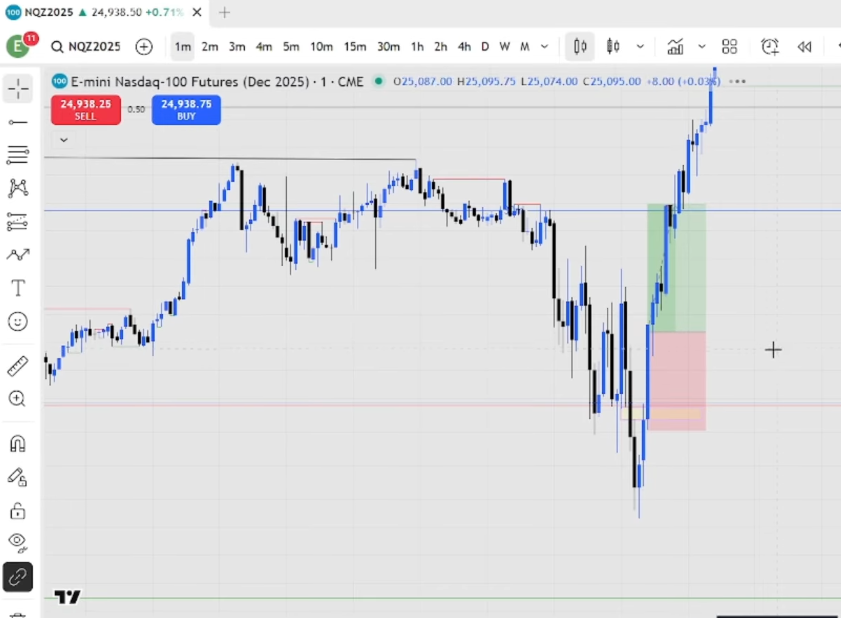Toggle the drawings sync link tool
The image size is (841, 618).
pos(18,577)
